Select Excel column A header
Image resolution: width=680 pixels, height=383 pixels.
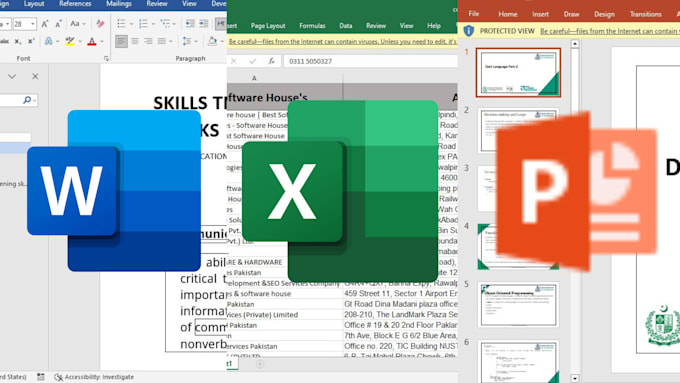pyautogui.click(x=285, y=78)
